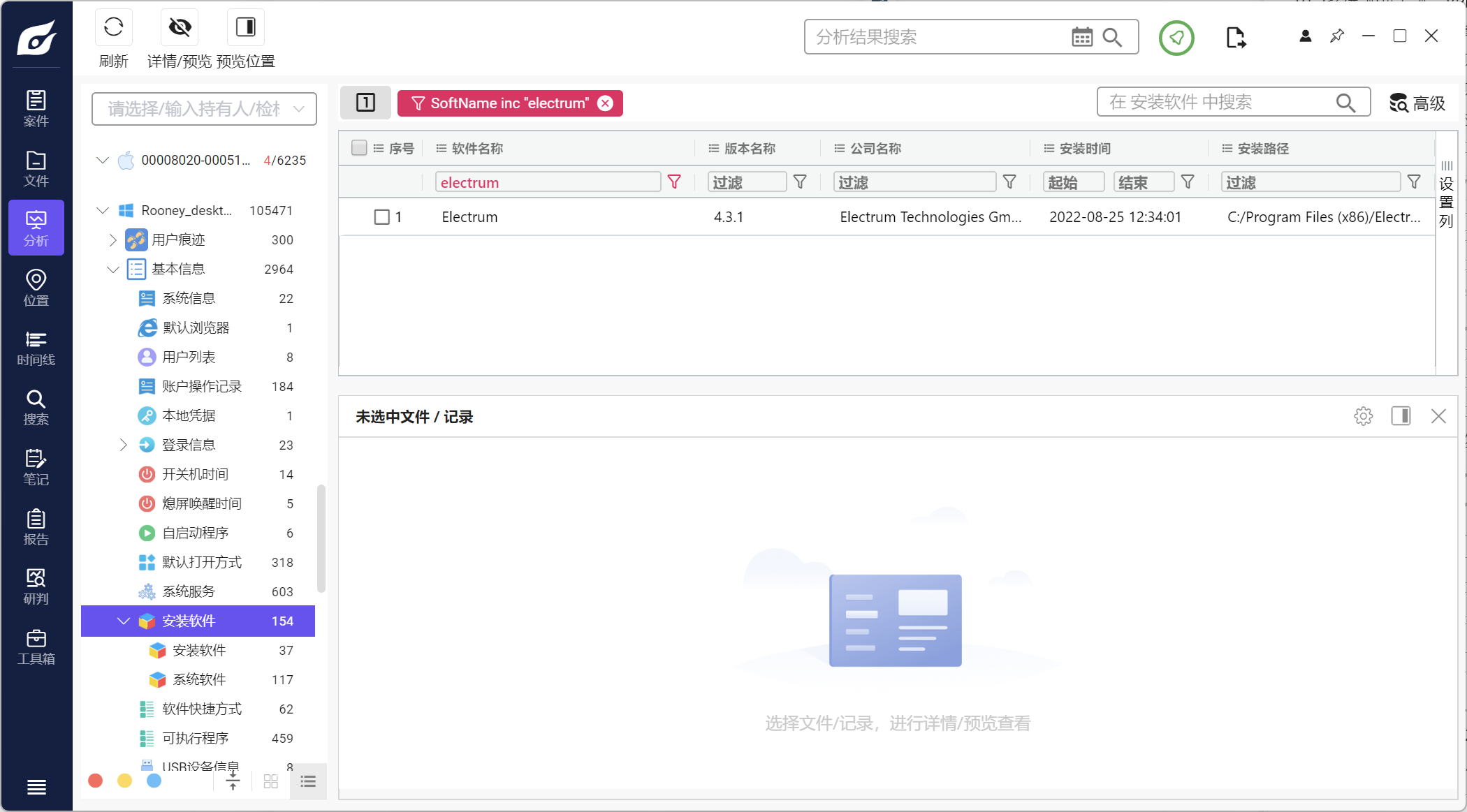Toggle detail panel position icon
The height and width of the screenshot is (812, 1467).
[x=1401, y=416]
